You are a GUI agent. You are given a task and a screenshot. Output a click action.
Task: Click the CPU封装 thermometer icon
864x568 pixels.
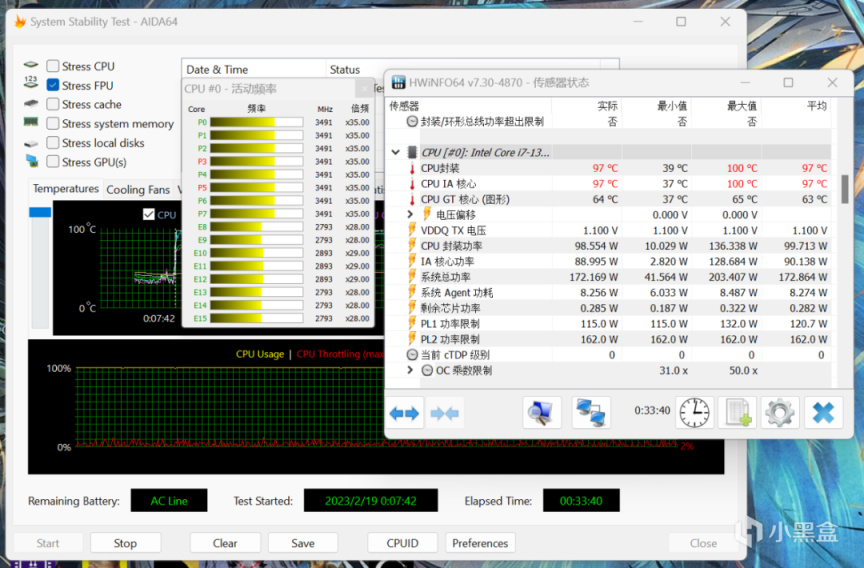(x=412, y=168)
